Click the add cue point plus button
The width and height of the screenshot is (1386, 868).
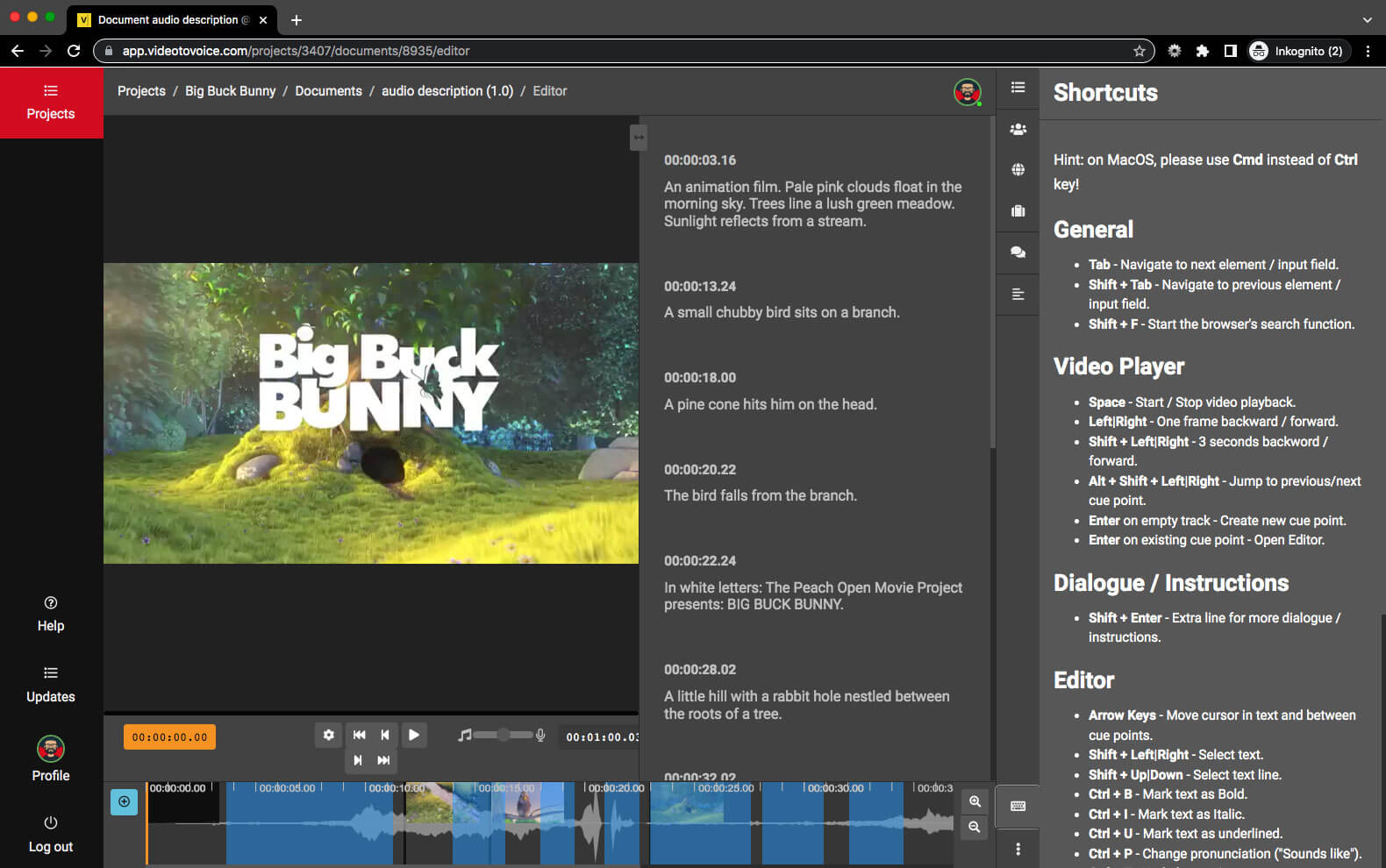124,801
